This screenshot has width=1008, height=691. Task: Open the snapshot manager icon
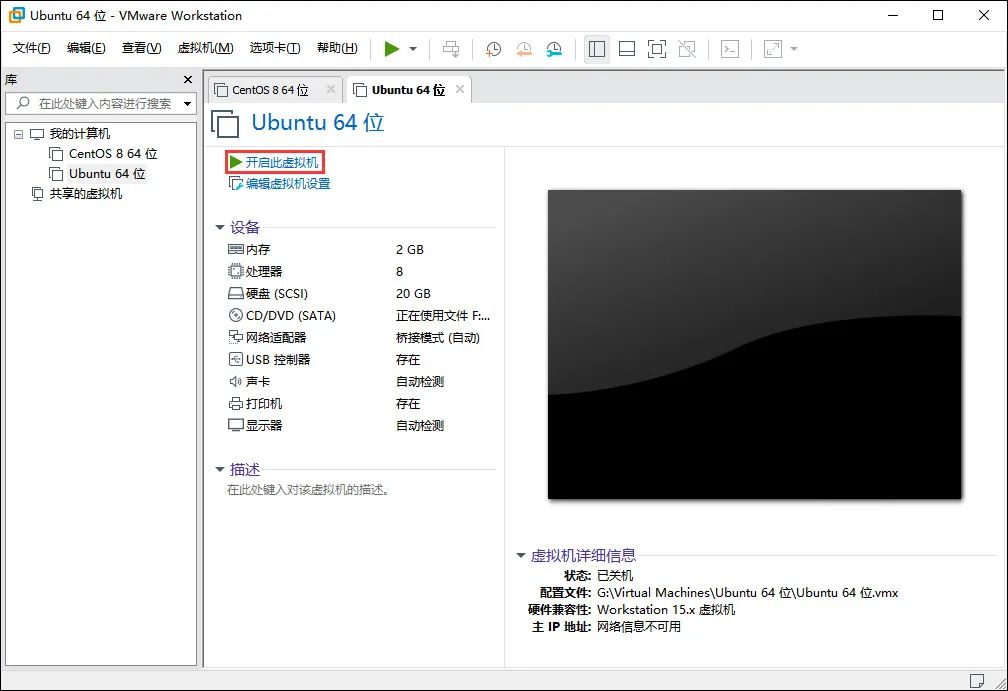tap(554, 49)
